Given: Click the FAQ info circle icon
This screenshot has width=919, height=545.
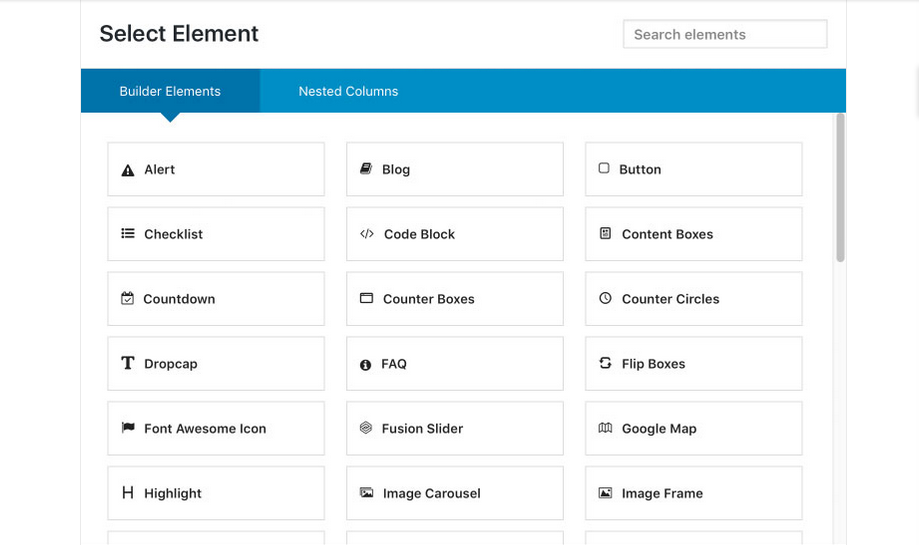Looking at the screenshot, I should tap(366, 365).
